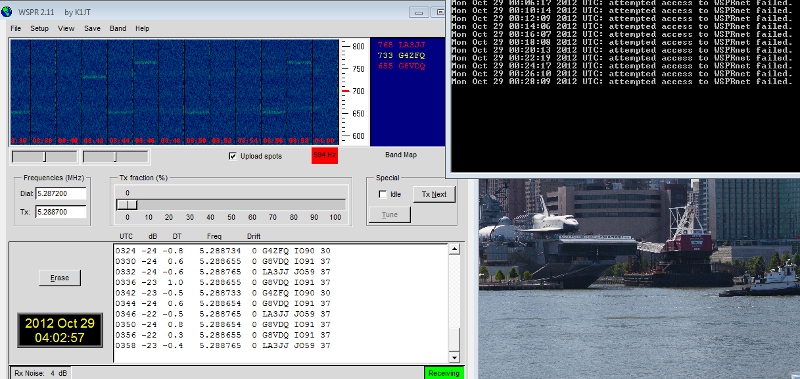Click the 0336 G8VDQ decode row

click(x=223, y=283)
